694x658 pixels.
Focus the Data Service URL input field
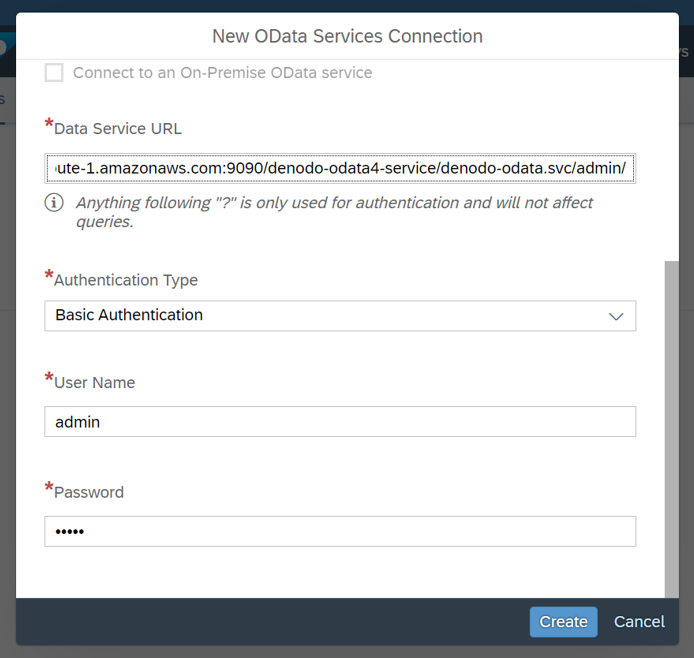click(x=340, y=168)
